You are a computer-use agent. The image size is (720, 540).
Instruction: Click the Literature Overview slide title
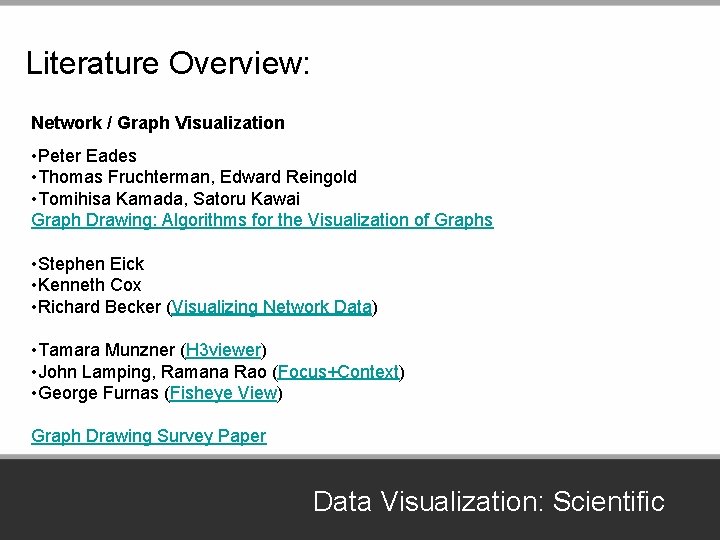[168, 64]
